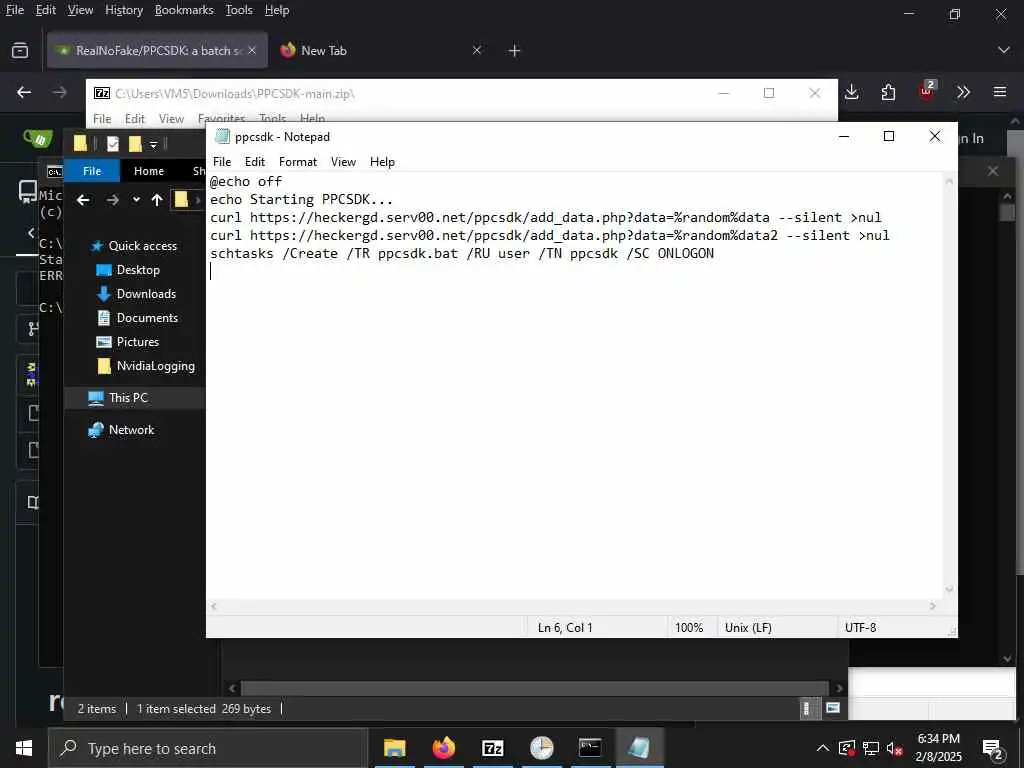Open the notification center icon
The width and height of the screenshot is (1024, 768).
(x=993, y=750)
